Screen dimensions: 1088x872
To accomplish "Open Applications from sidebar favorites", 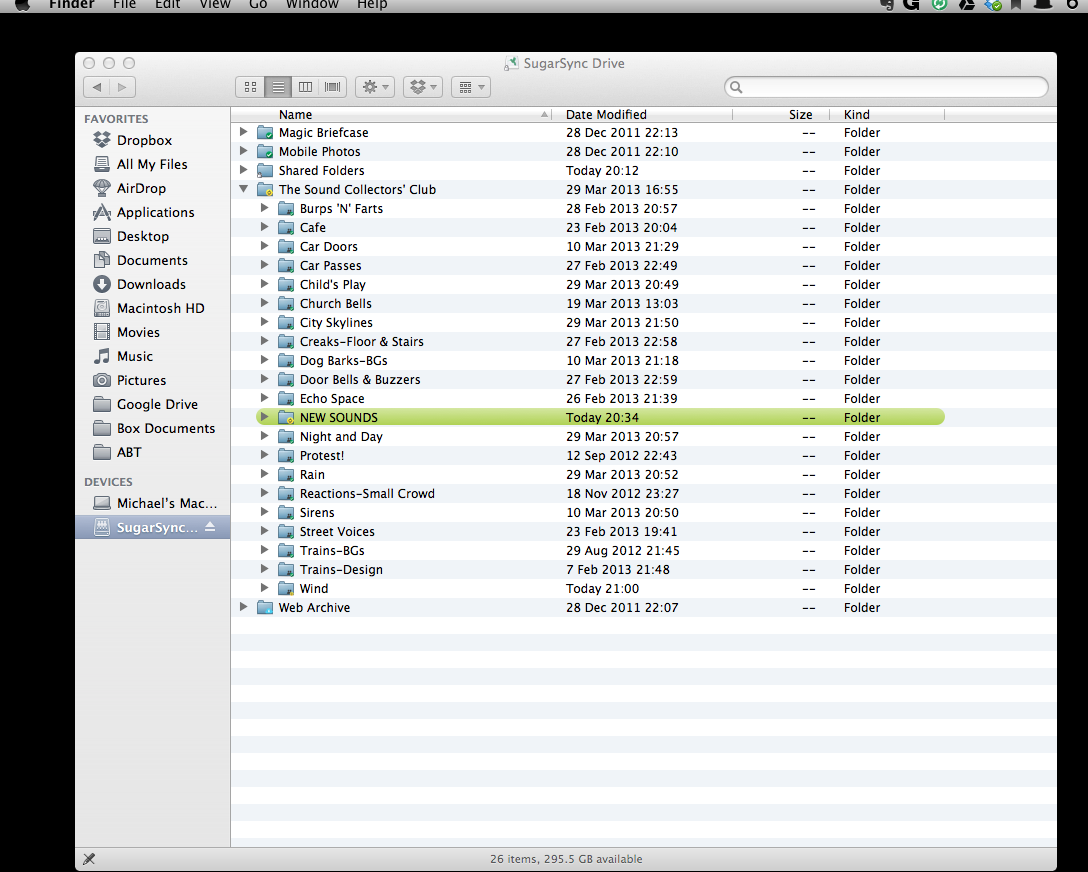I will pyautogui.click(x=155, y=212).
